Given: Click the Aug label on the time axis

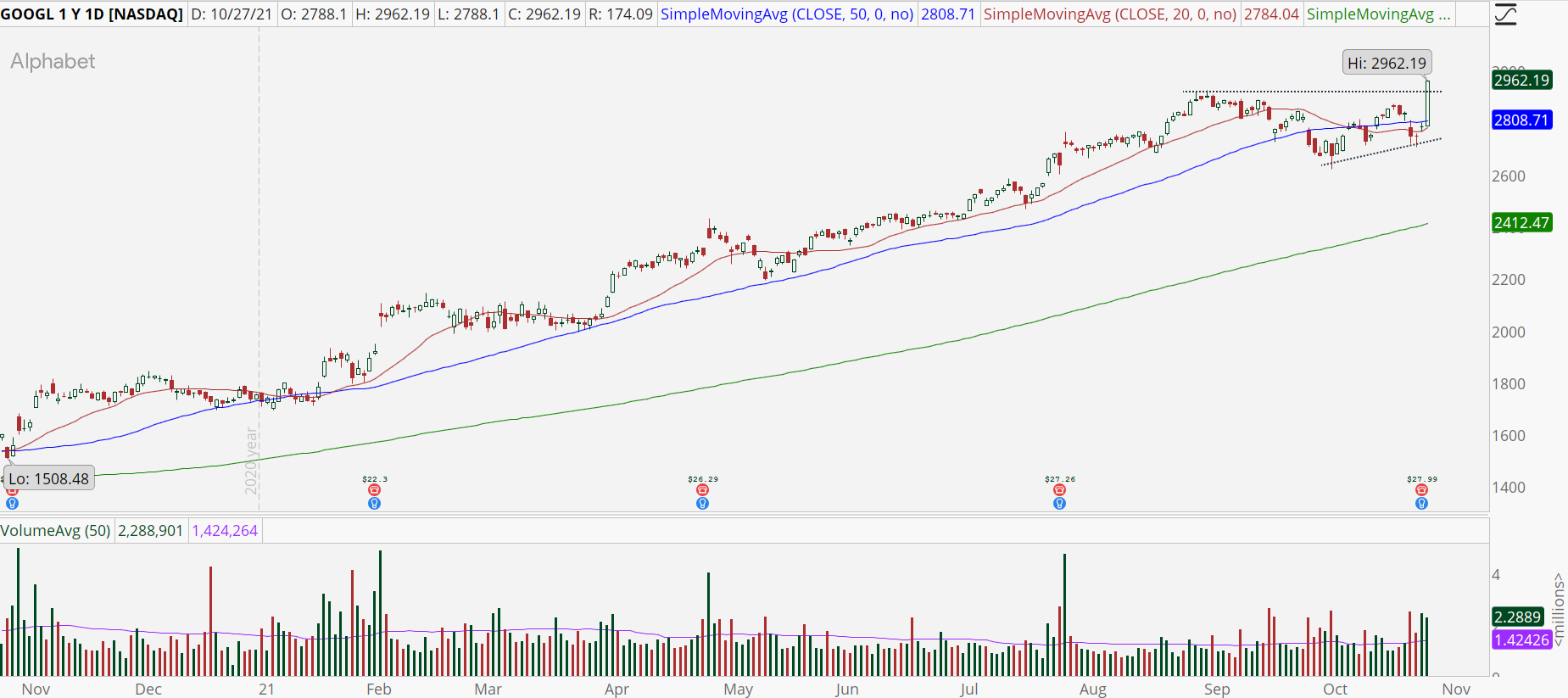Looking at the screenshot, I should coord(1093,689).
